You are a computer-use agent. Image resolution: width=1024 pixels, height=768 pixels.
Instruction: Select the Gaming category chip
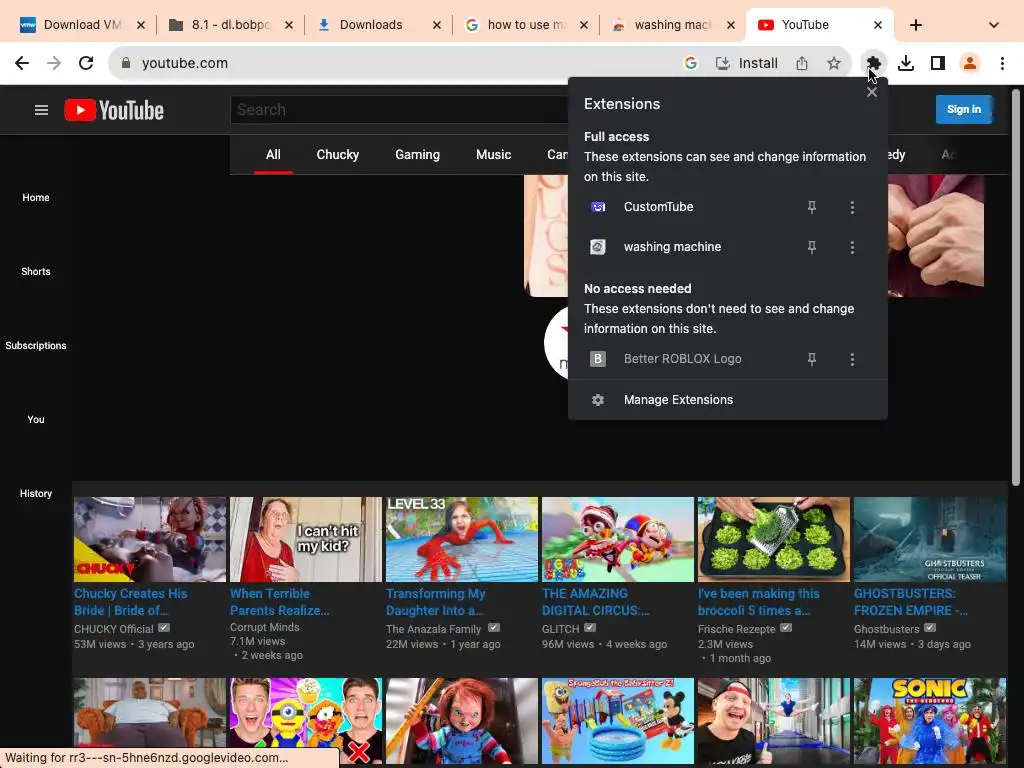click(x=417, y=155)
